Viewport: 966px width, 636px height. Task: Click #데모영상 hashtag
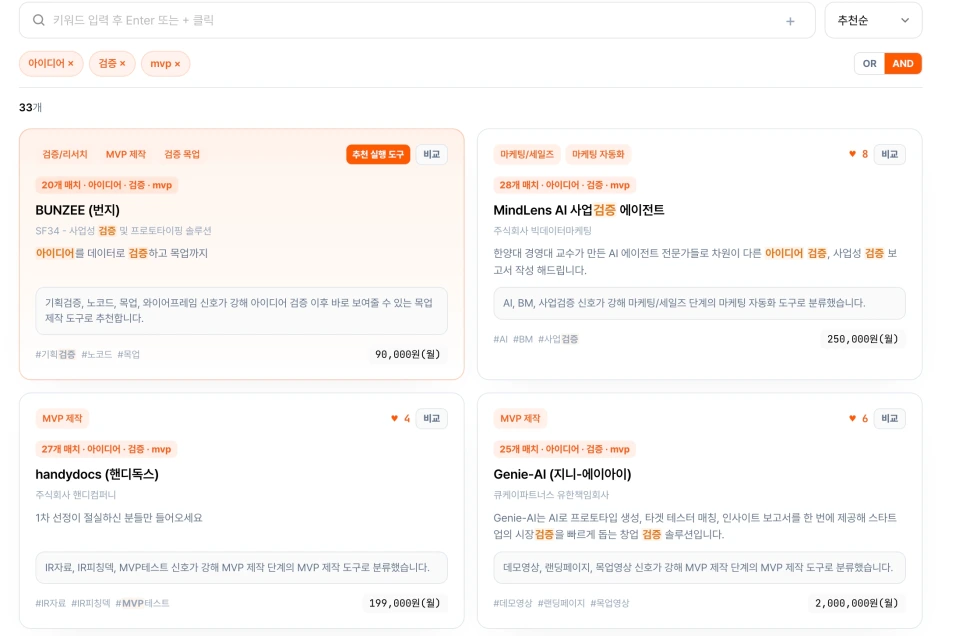coord(513,603)
